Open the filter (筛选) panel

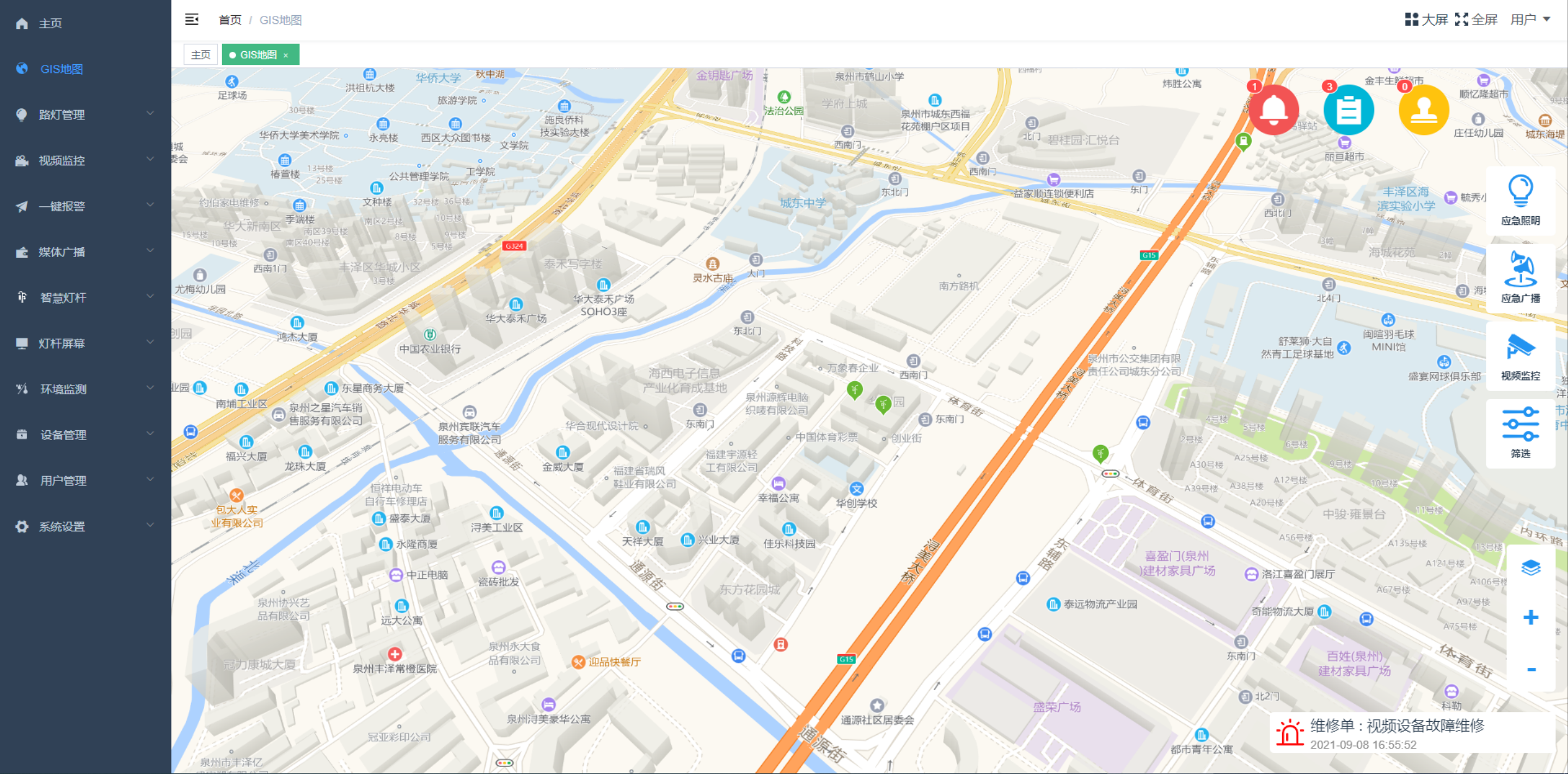(1520, 433)
